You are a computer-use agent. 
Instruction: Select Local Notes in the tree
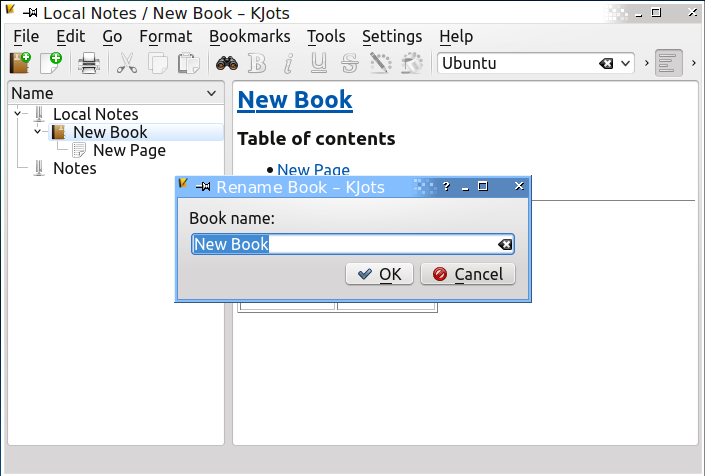pyautogui.click(x=95, y=114)
